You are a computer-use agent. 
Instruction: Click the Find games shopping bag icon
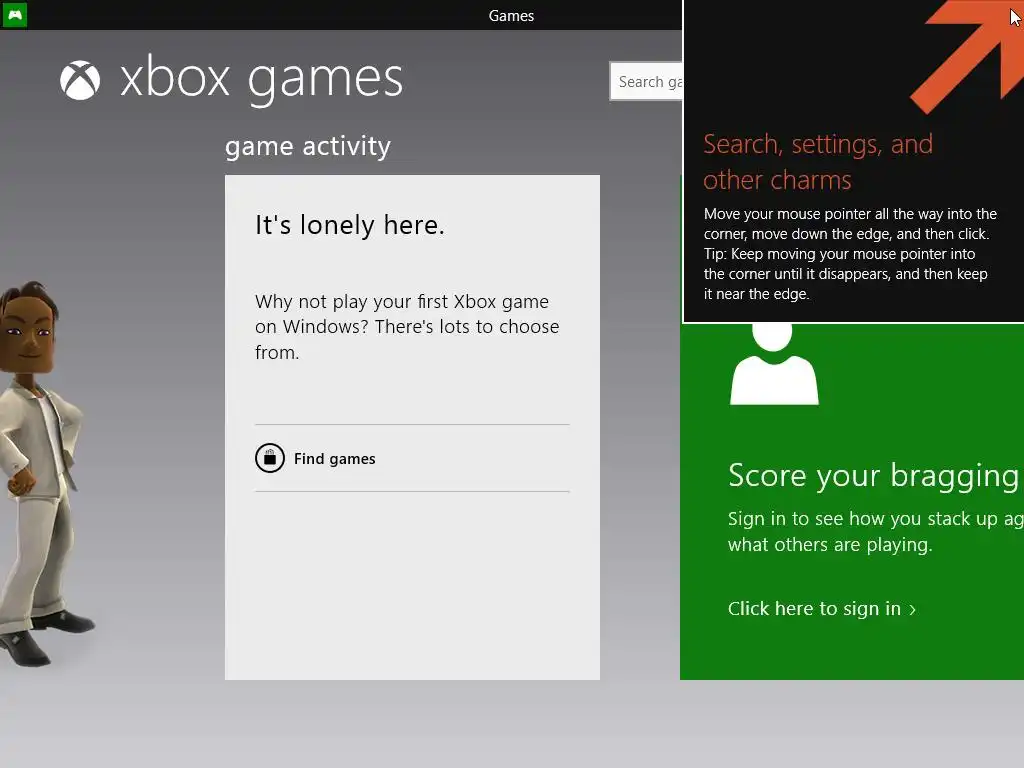(270, 458)
